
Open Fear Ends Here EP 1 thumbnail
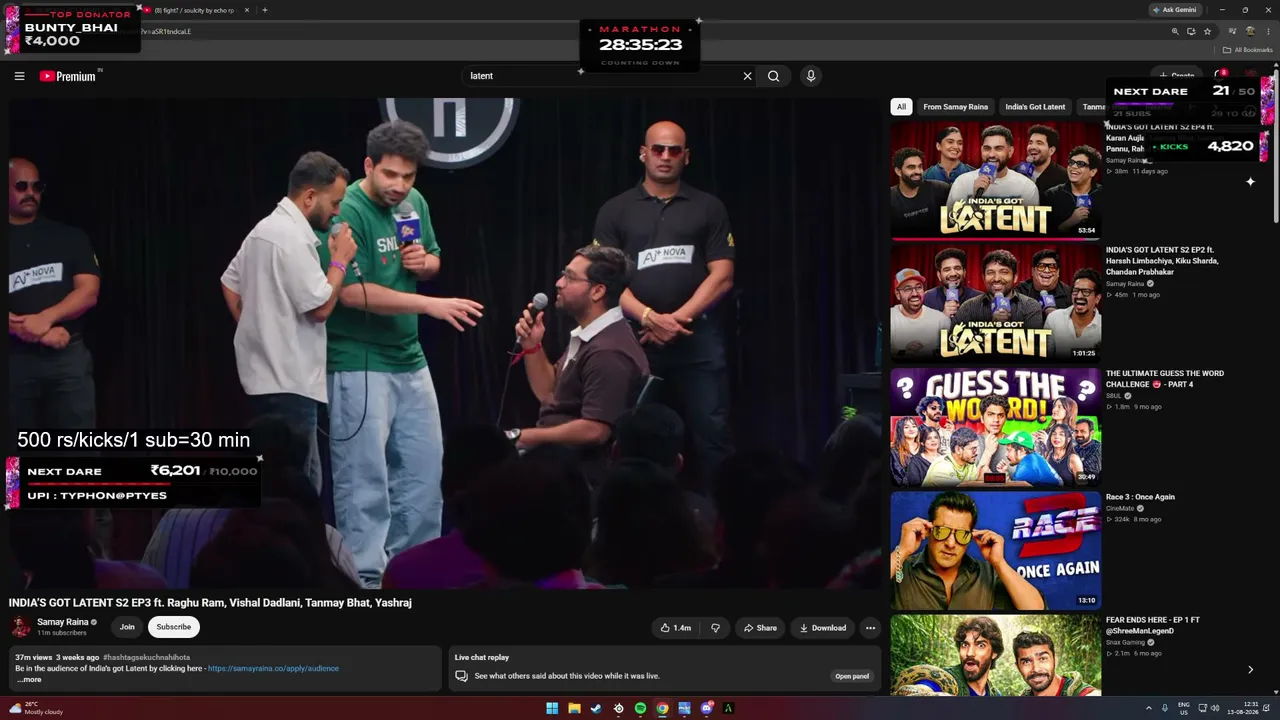(x=996, y=655)
